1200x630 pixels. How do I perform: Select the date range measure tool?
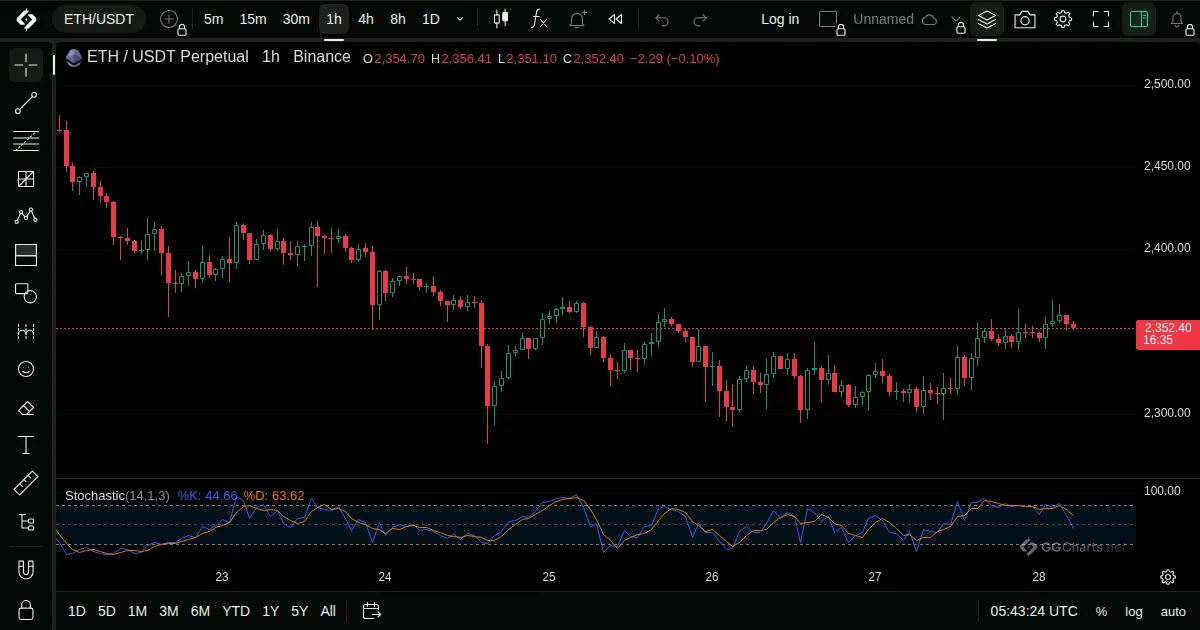[26, 331]
